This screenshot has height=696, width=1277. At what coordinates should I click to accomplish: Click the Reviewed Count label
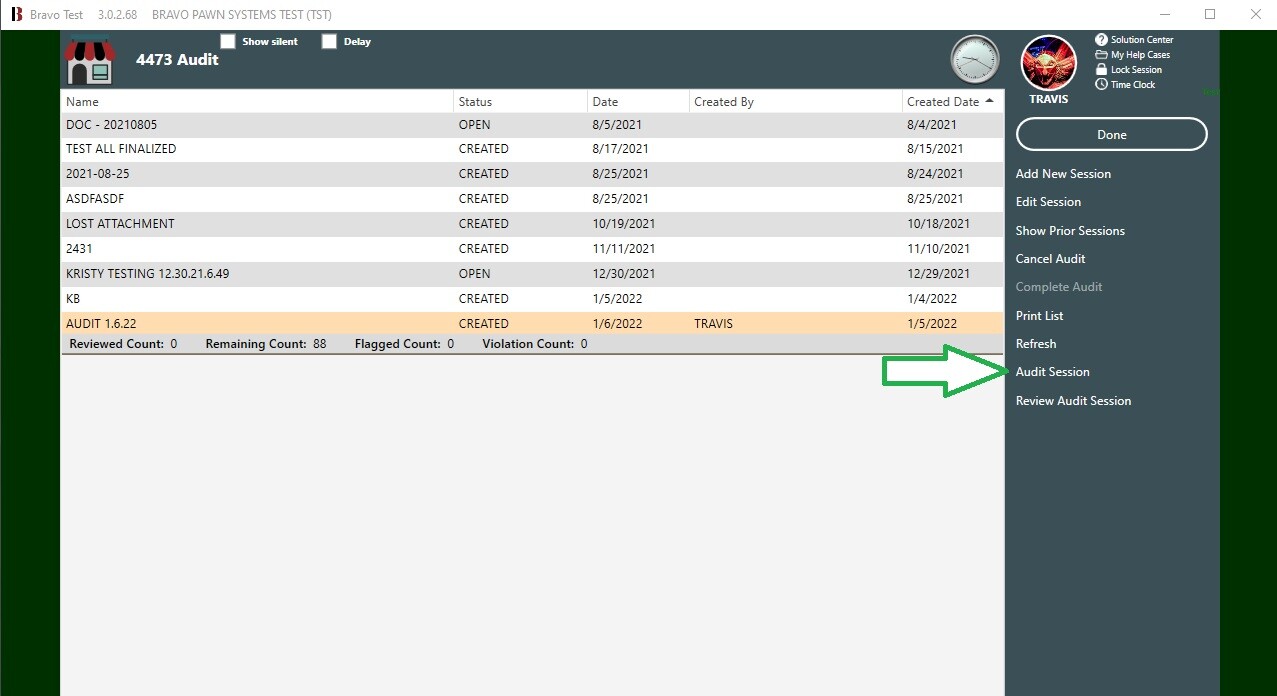116,344
